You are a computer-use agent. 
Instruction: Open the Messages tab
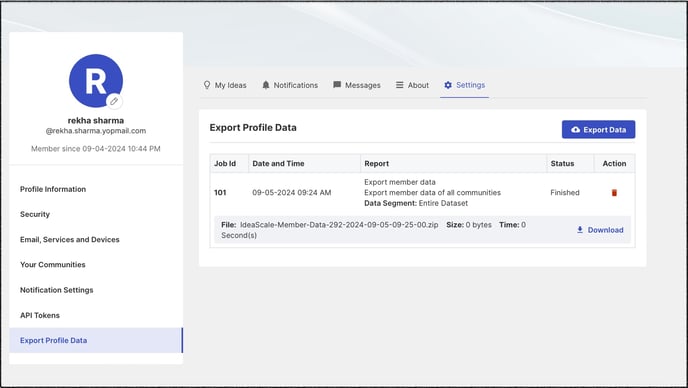357,85
